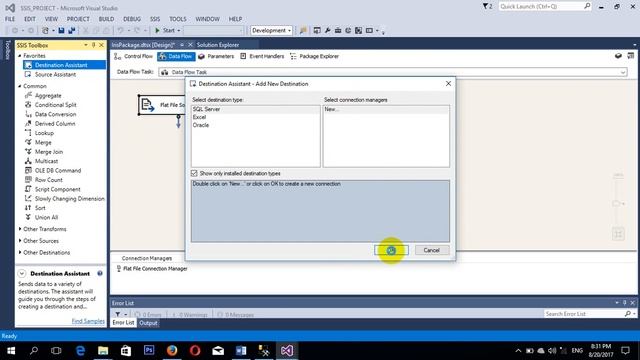Click the Sort transform icon
The width and height of the screenshot is (640, 360).
click(x=28, y=208)
